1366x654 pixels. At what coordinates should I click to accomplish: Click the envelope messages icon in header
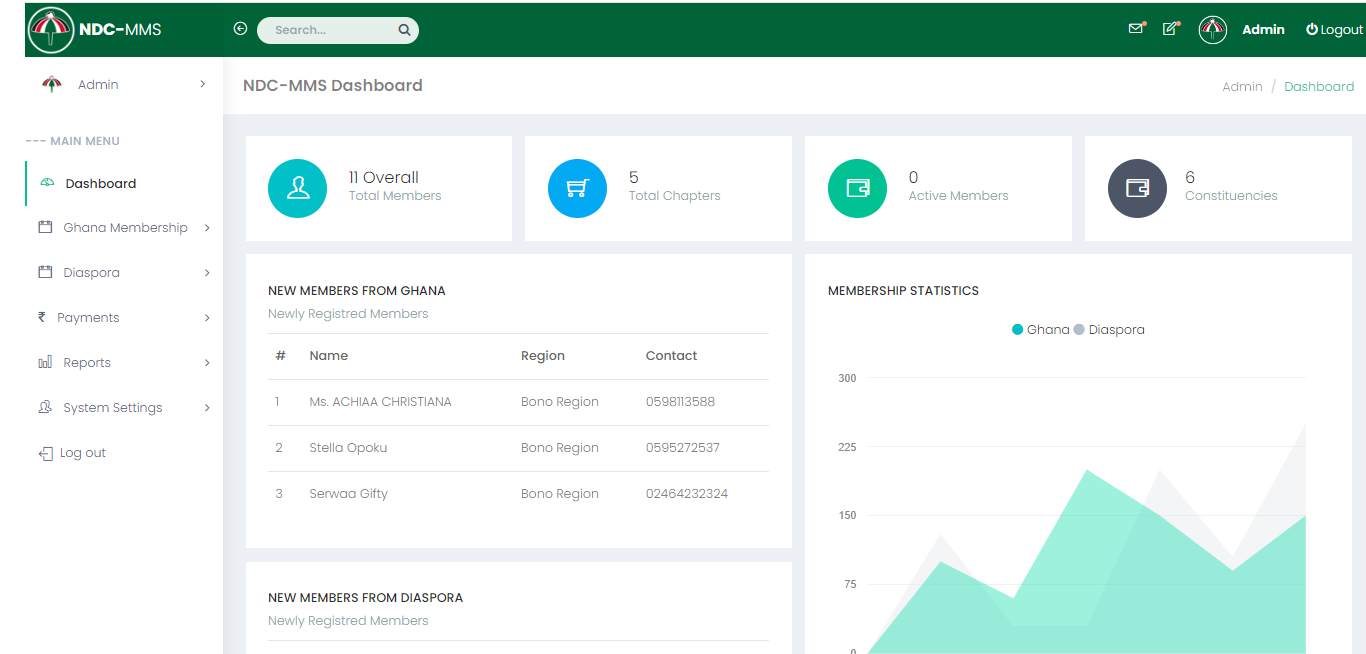(1135, 29)
